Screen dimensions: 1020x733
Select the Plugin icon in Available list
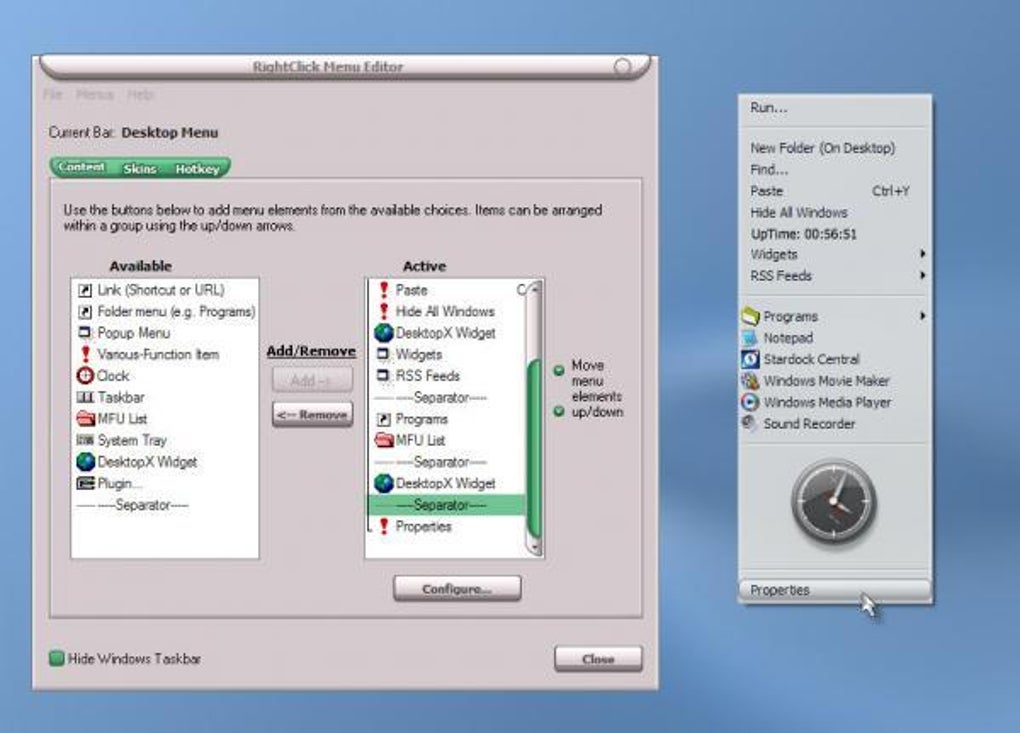point(85,483)
